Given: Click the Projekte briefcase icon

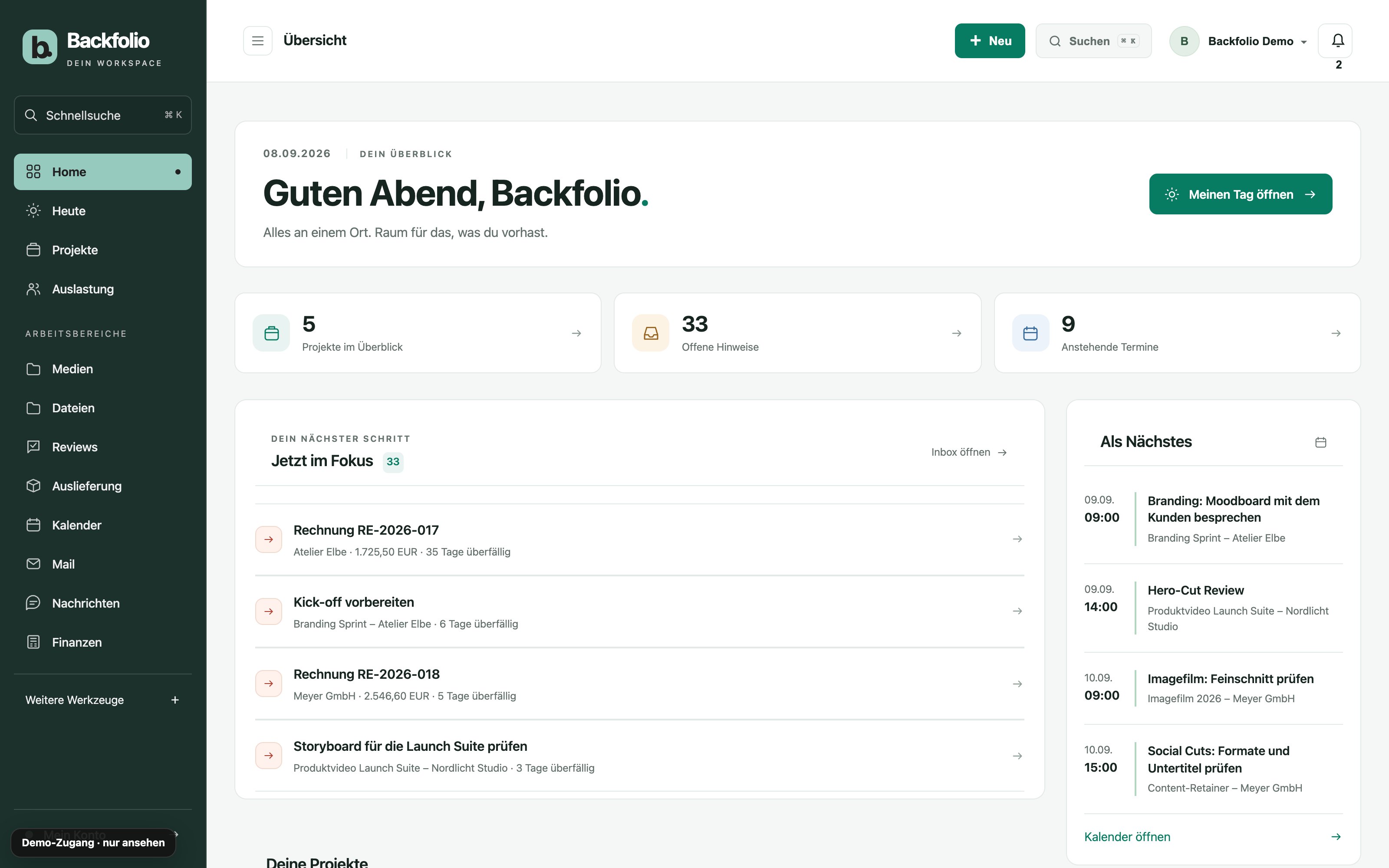Looking at the screenshot, I should 33,250.
